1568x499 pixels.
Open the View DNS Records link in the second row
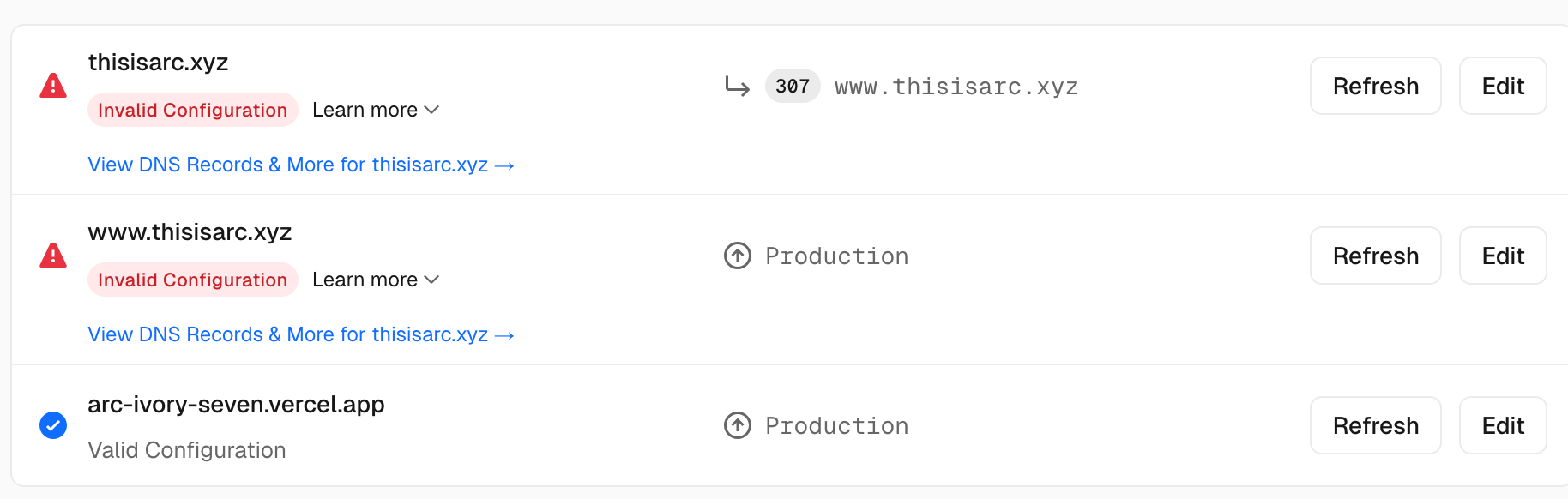click(x=300, y=334)
